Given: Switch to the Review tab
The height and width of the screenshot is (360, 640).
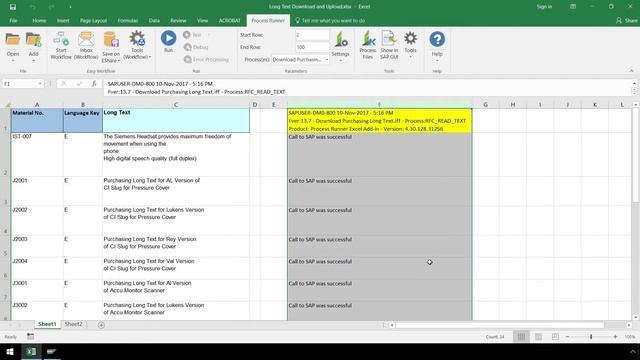Looking at the screenshot, I should point(178,20).
